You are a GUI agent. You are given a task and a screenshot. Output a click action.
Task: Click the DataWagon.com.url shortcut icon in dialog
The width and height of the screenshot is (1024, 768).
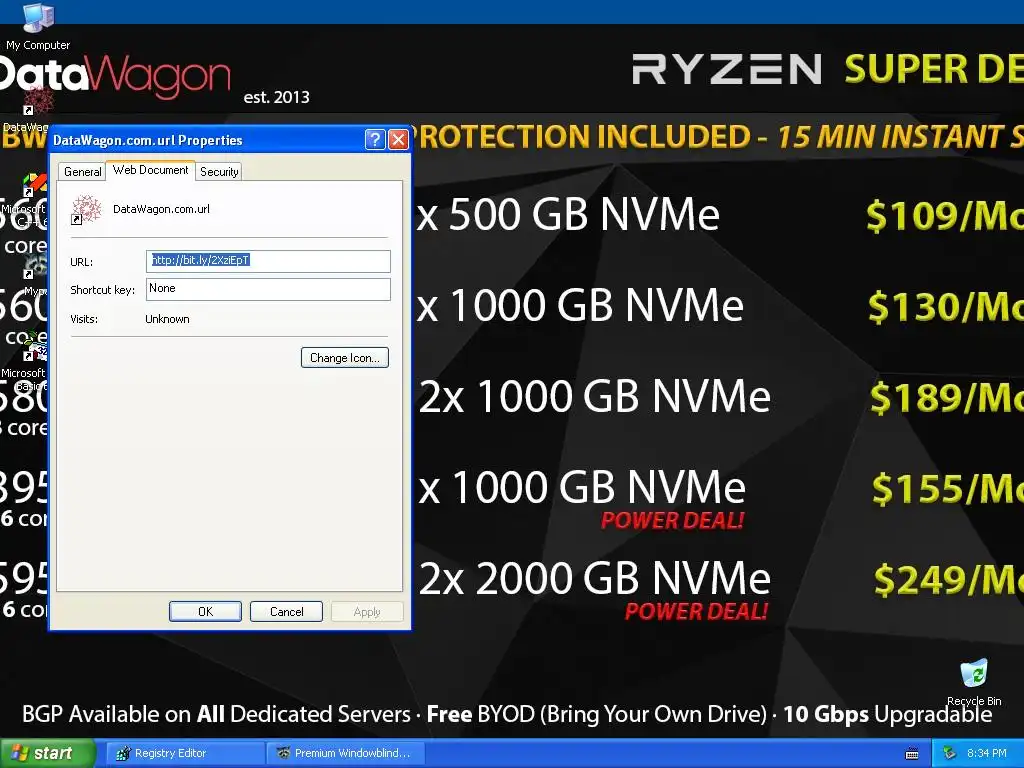tap(86, 210)
